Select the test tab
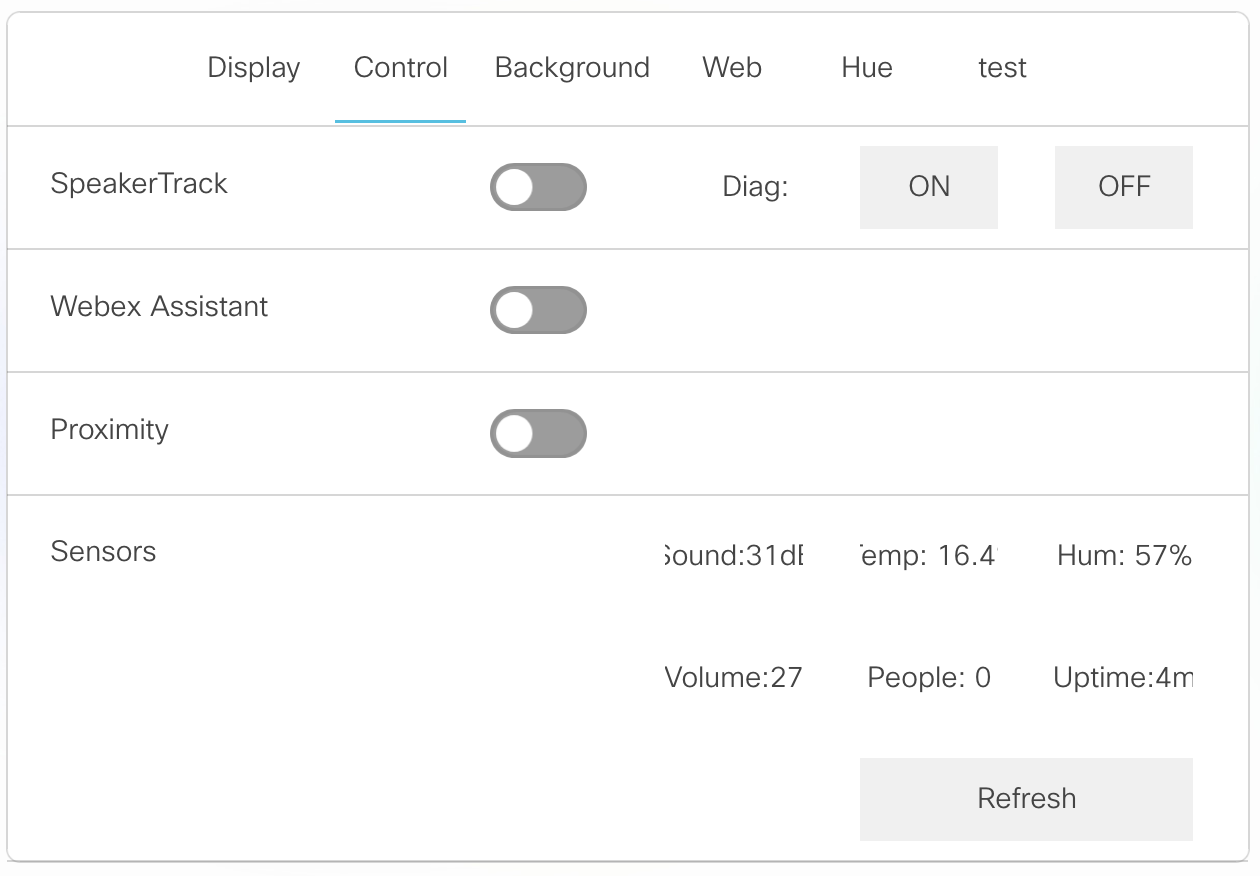Viewport: 1260px width, 876px height. pos(1002,68)
